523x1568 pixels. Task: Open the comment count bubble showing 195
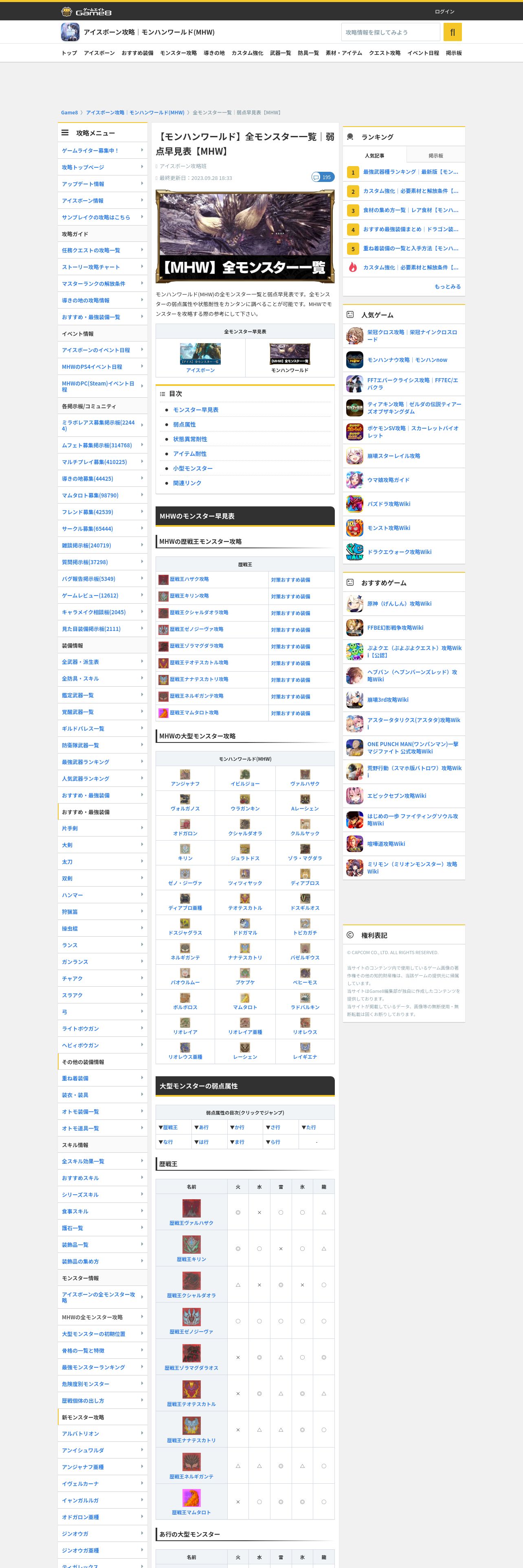323,177
